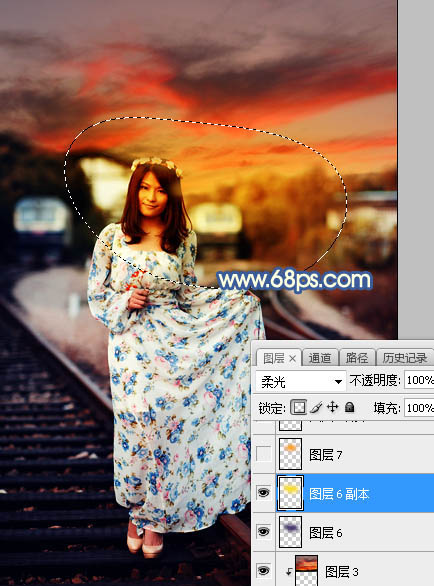Screen dimensions: 434x586
Task: Close the 图层 panel tab with the x
Action: [x=293, y=359]
